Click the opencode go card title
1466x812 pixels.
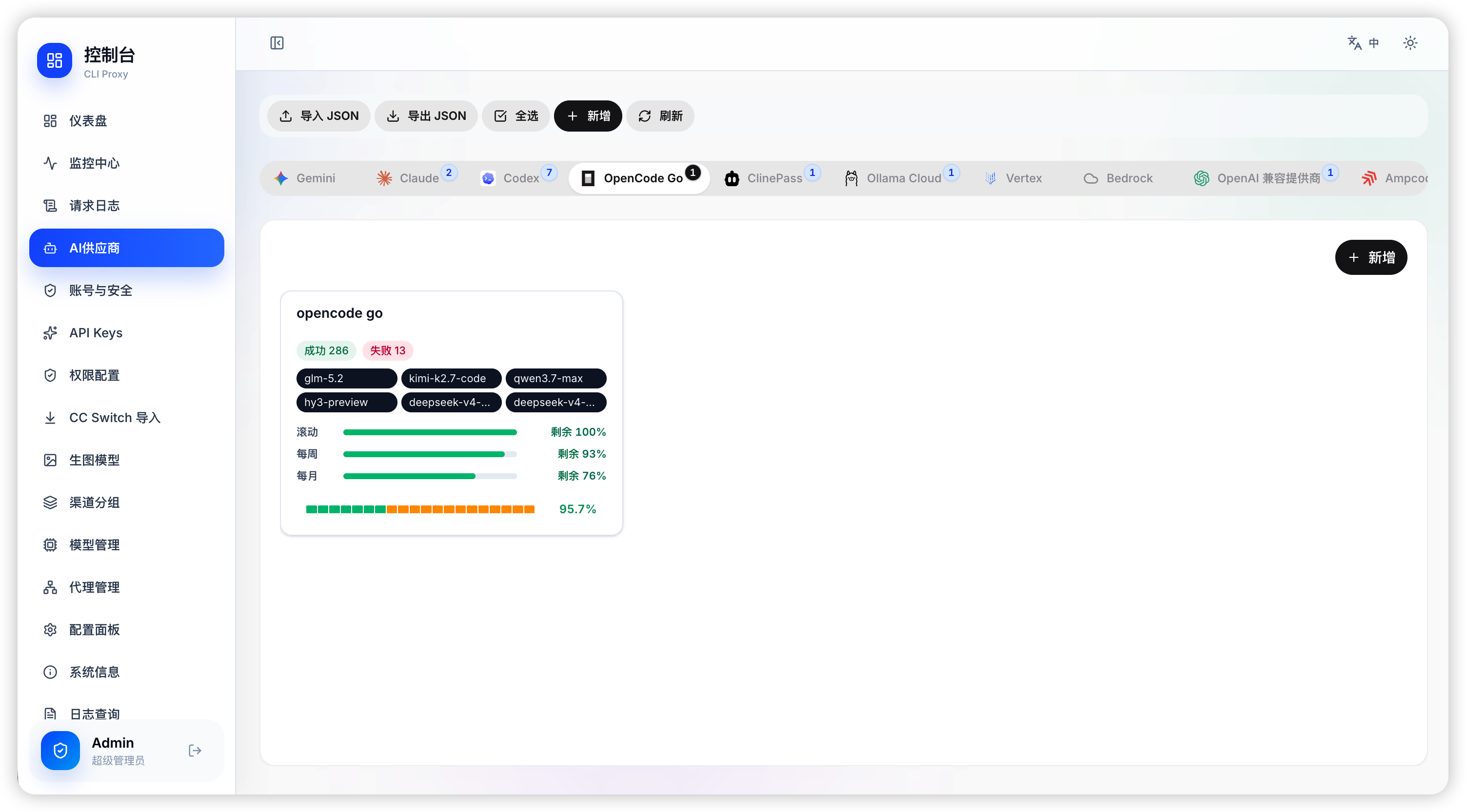click(x=339, y=313)
